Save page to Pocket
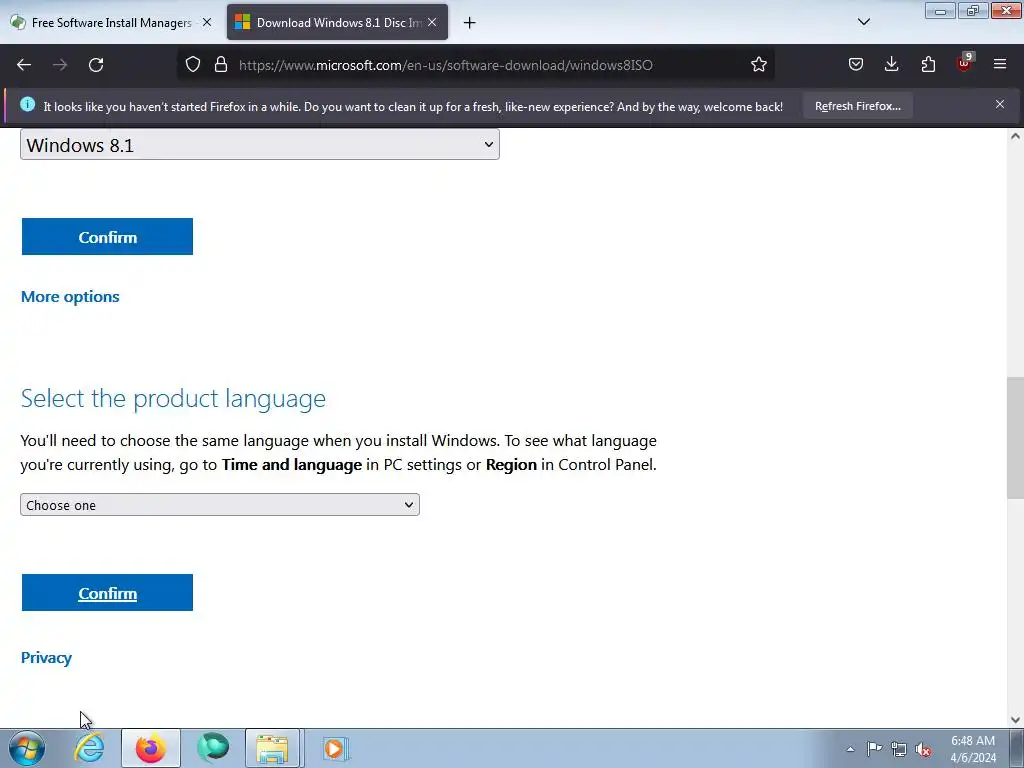This screenshot has height=768, width=1024. (856, 65)
